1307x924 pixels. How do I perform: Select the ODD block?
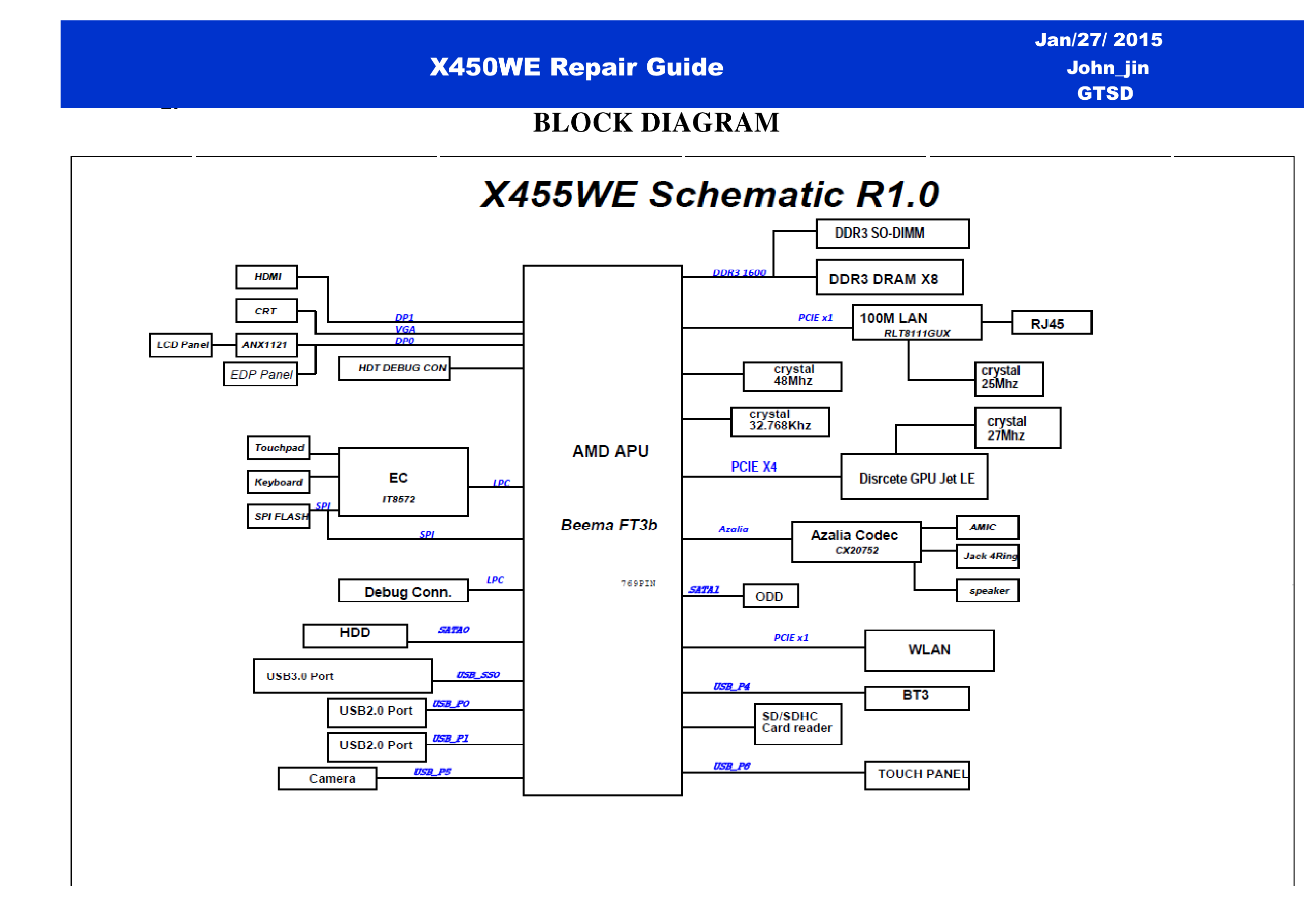[771, 596]
